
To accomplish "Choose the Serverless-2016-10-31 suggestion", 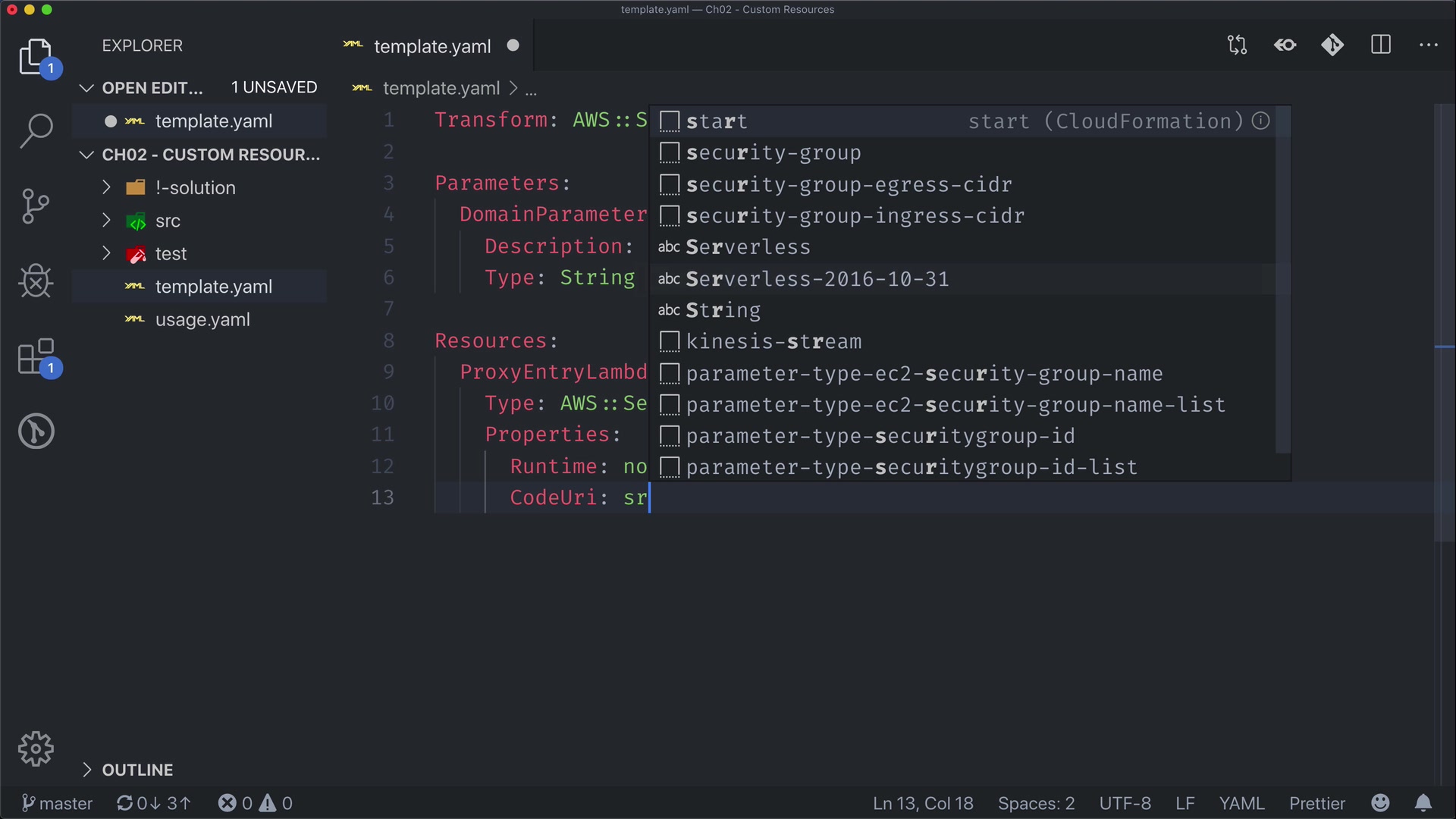I will (817, 279).
